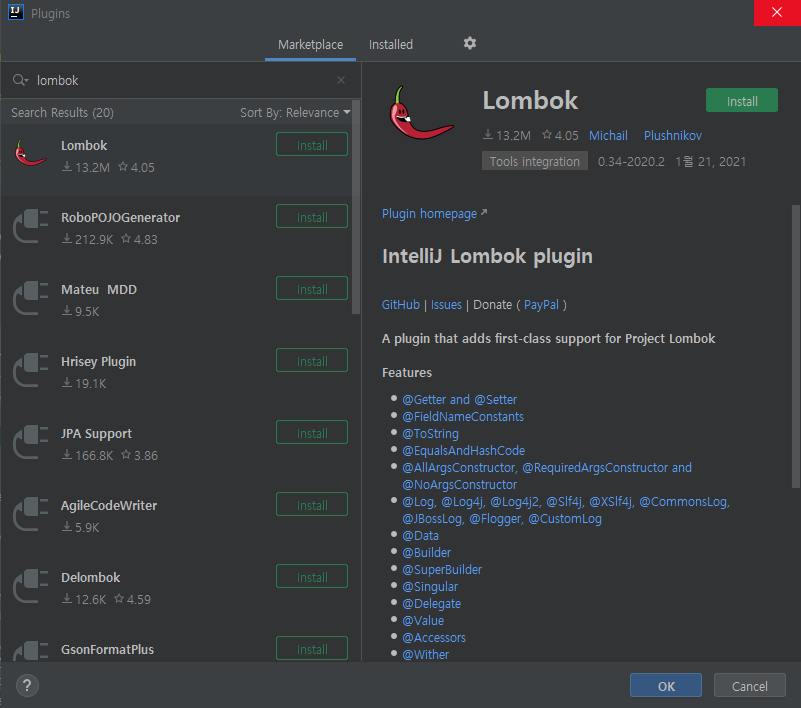Viewport: 801px width, 708px height.
Task: Click the search results list scrollbar
Action: pos(356,207)
